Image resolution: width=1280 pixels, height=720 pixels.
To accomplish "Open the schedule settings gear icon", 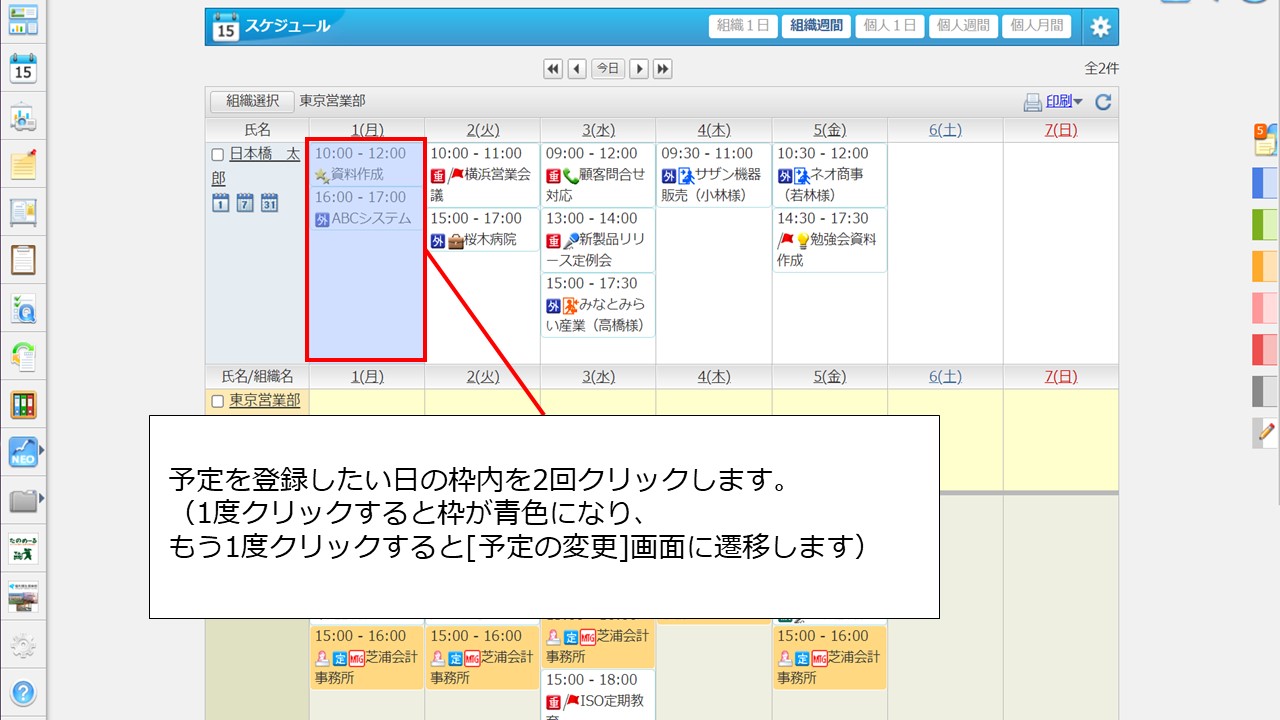I will (x=1100, y=27).
